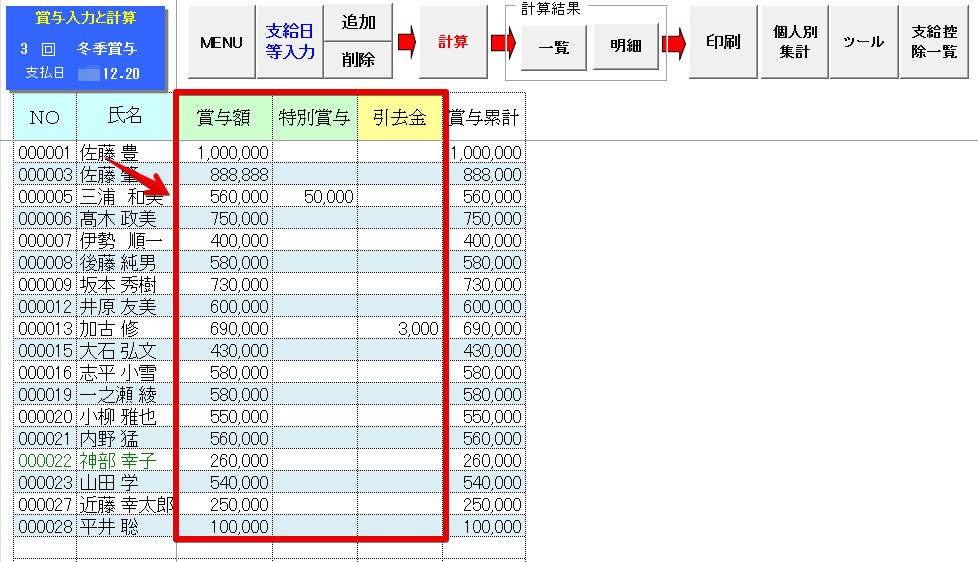Open the ツール button

[862, 43]
